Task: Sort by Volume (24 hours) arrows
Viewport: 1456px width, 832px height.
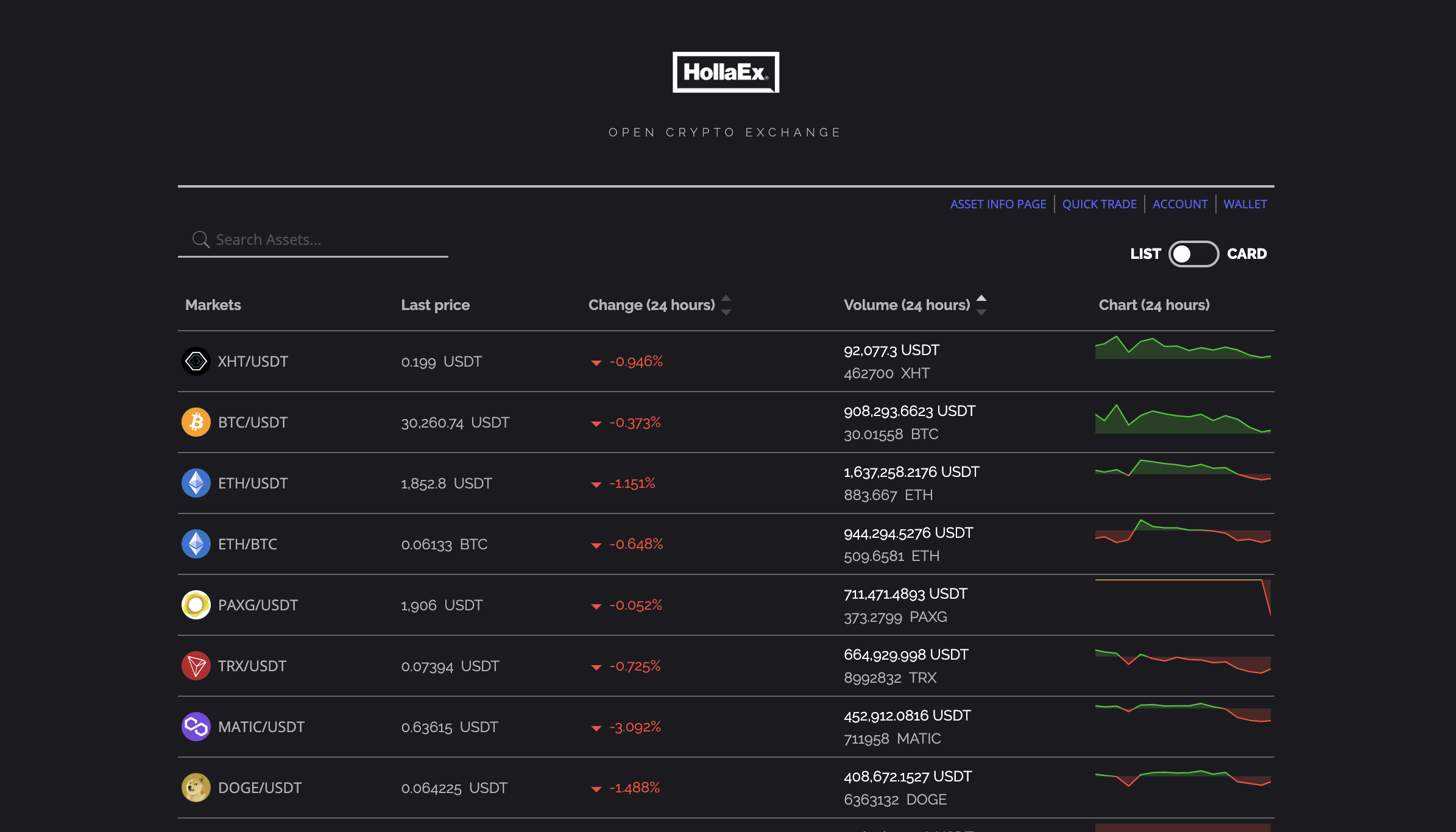Action: [x=981, y=305]
